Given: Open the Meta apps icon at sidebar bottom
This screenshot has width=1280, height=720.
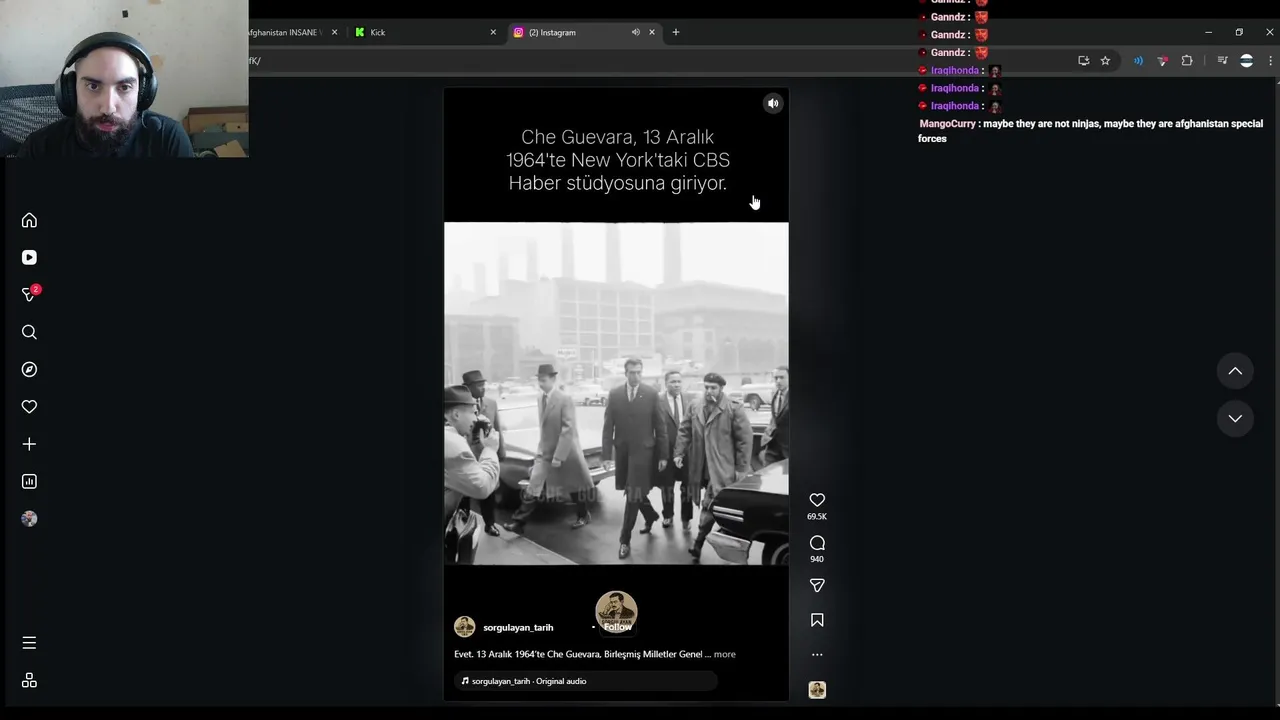Looking at the screenshot, I should click(x=29, y=680).
